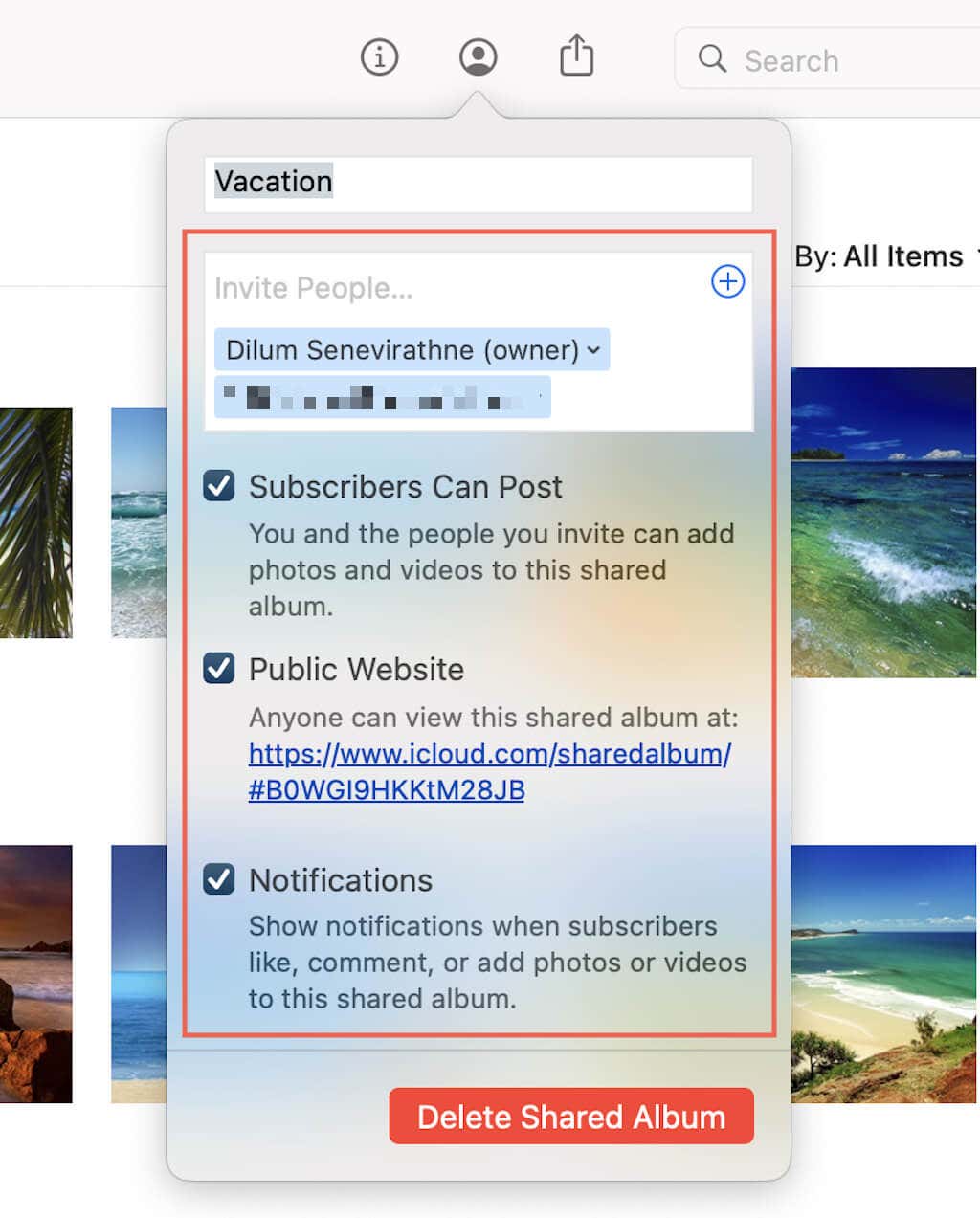980x1218 pixels.
Task: Open the sunset rocks photo thumbnail
Action: (35, 974)
